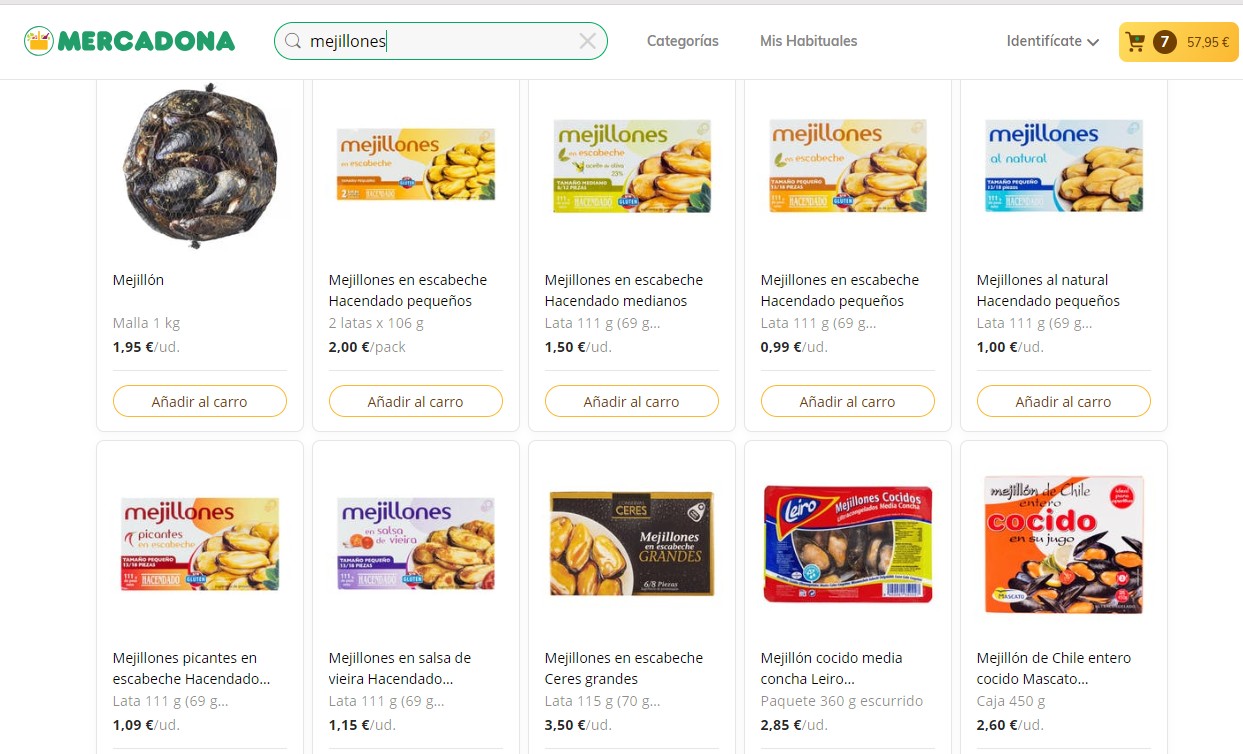Open the Leiro cooked mussels image

[x=847, y=543]
